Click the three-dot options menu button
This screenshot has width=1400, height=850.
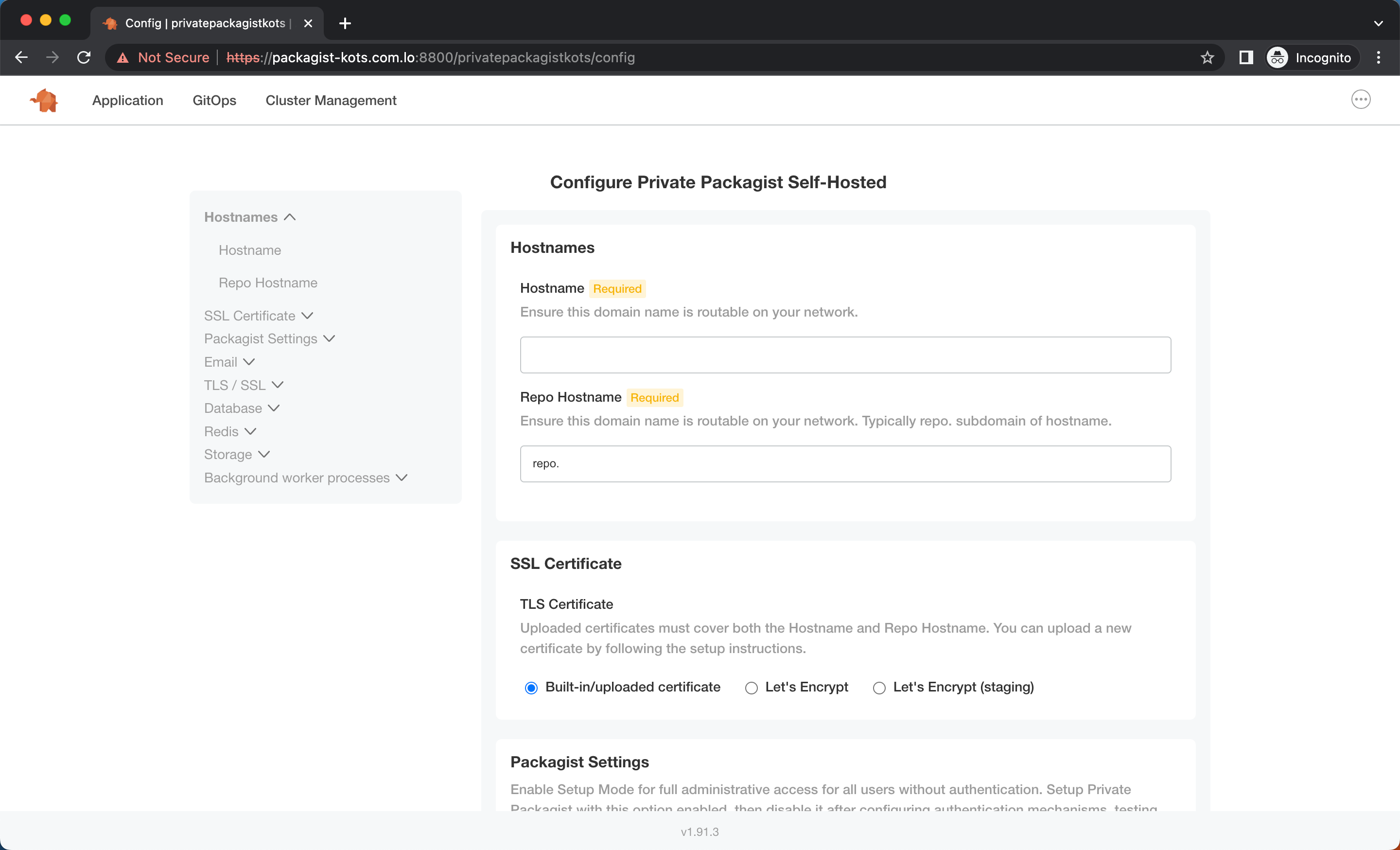(x=1361, y=99)
